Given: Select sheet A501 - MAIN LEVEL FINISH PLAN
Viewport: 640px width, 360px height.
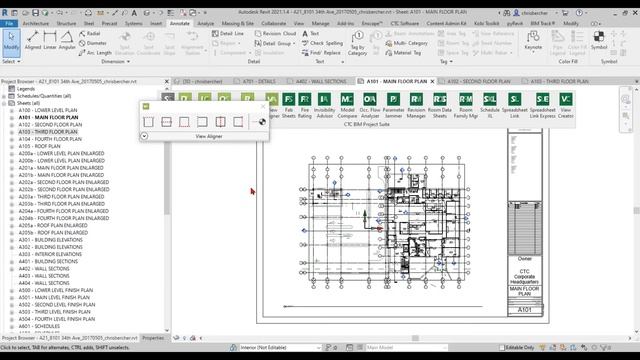Looking at the screenshot, I should (x=54, y=298).
